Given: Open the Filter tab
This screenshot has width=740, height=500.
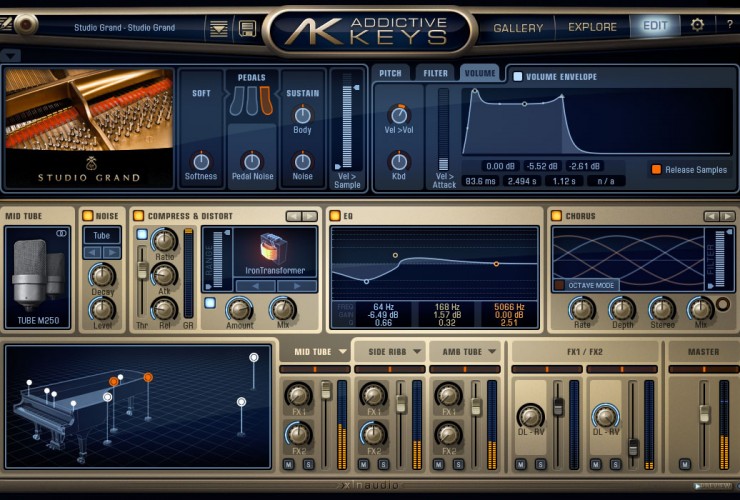Looking at the screenshot, I should tap(435, 73).
